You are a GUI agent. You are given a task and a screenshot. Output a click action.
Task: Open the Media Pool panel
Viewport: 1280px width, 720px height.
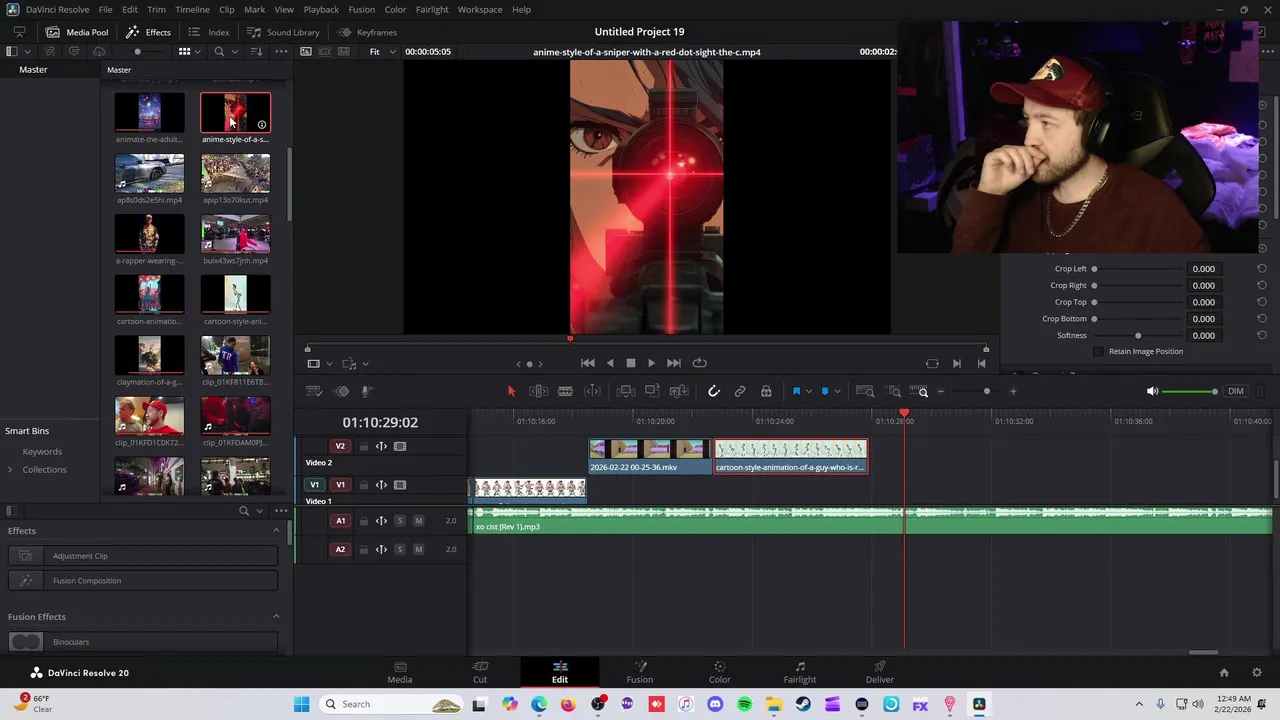[x=77, y=32]
